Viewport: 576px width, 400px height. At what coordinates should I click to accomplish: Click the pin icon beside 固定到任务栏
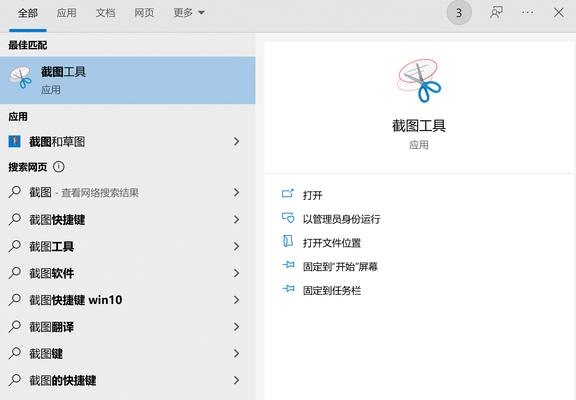click(x=288, y=289)
